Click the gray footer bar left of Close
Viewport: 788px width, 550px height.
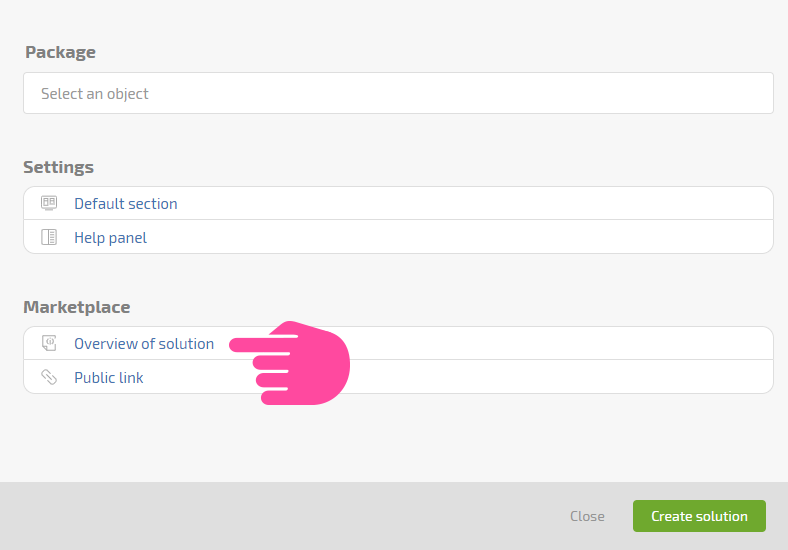(x=281, y=516)
